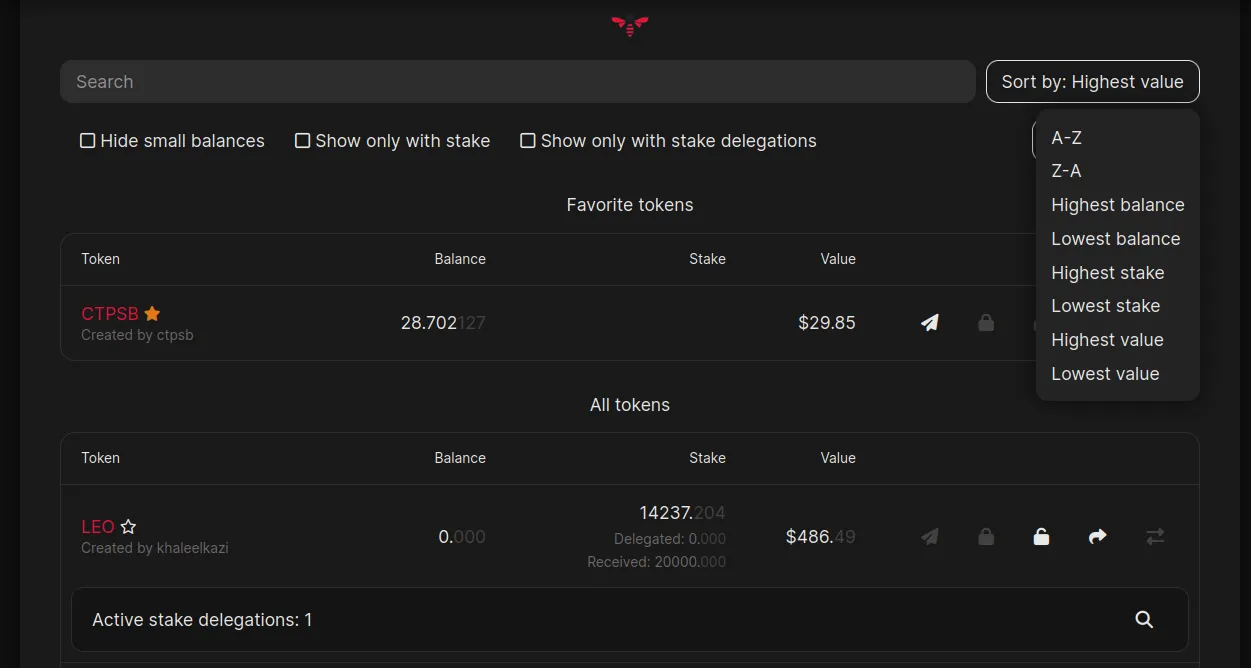
Task: Click the red bee logo at top
Action: (630, 26)
